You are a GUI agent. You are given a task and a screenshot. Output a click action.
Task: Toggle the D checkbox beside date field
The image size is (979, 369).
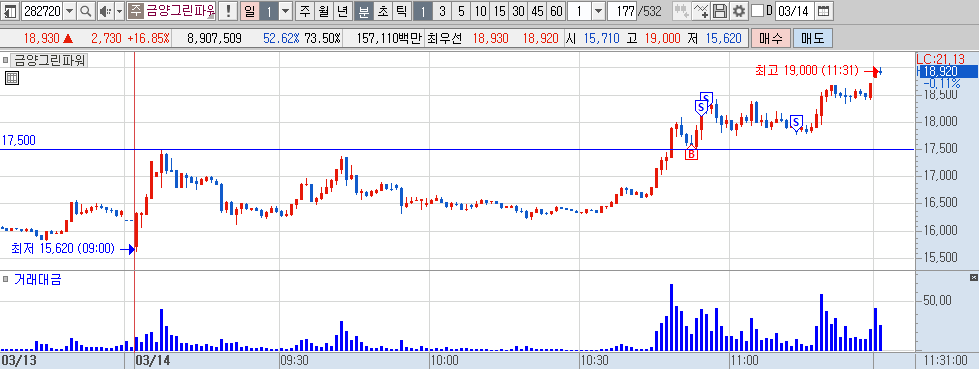click(757, 11)
